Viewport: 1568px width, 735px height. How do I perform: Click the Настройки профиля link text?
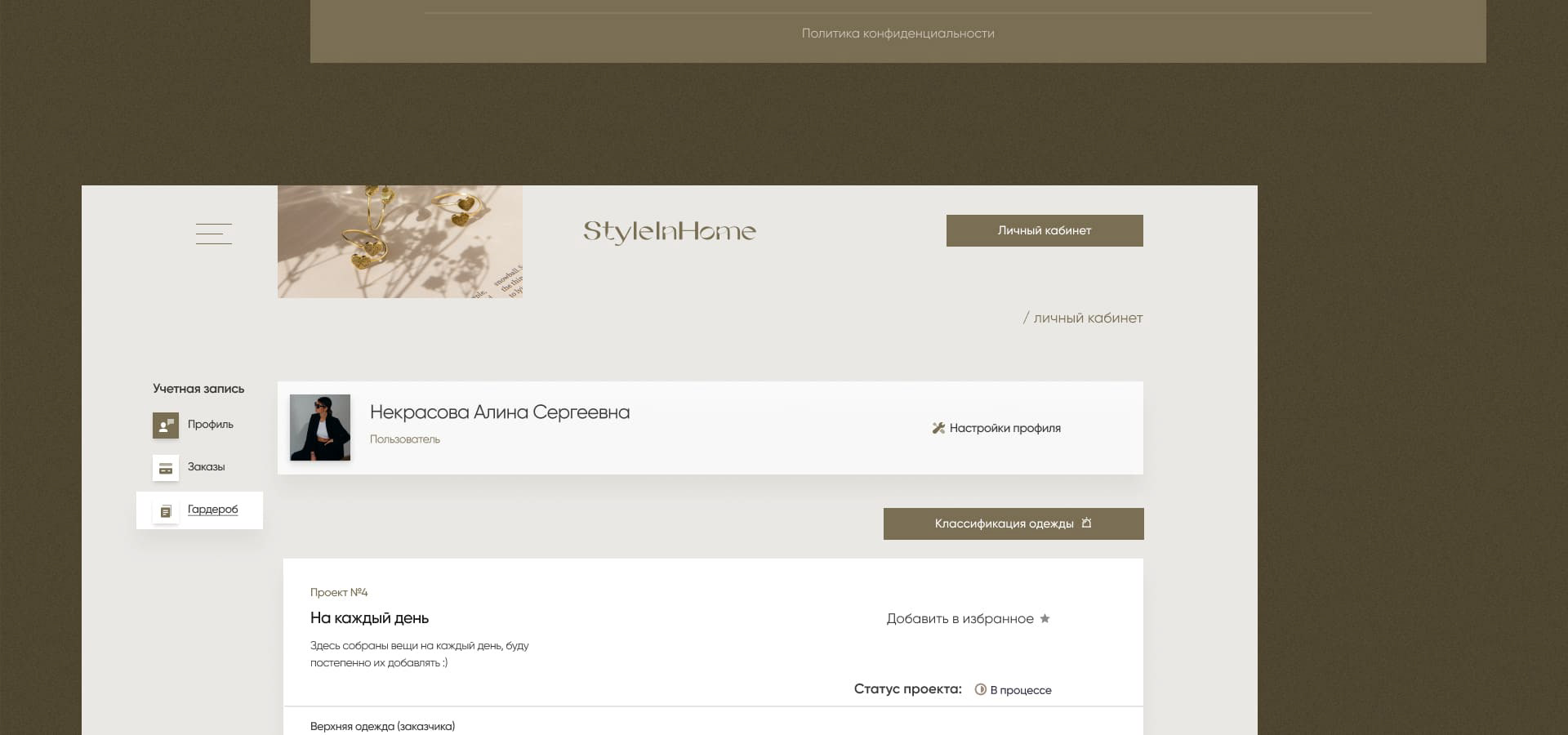click(1005, 428)
